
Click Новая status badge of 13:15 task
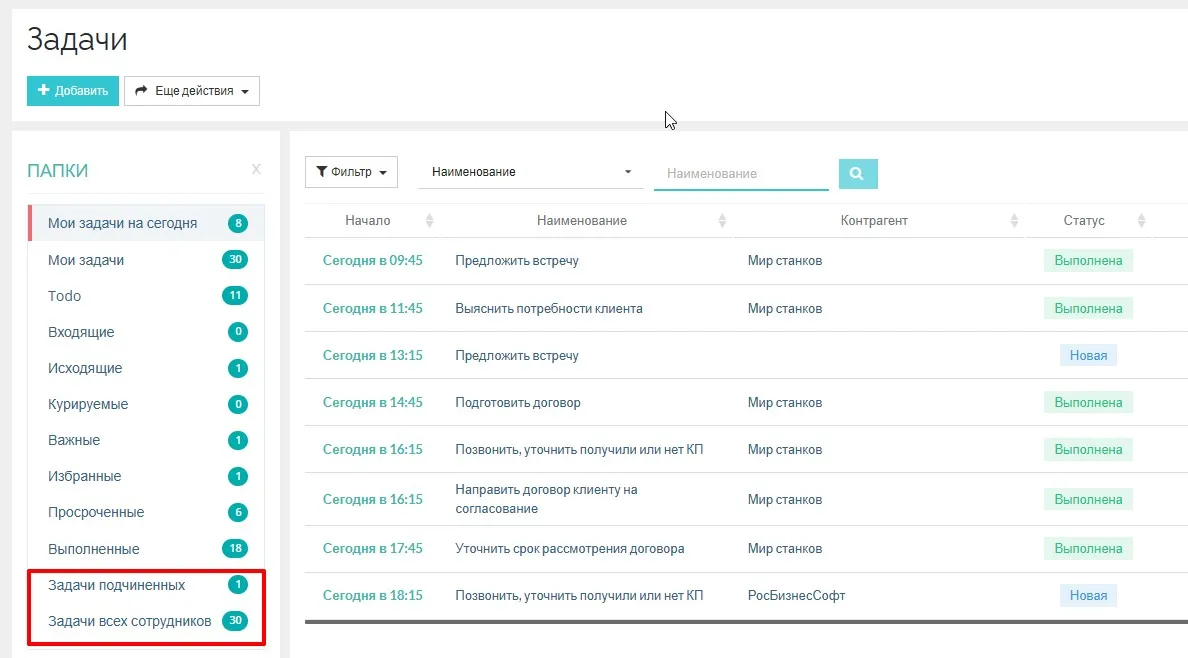[1088, 355]
